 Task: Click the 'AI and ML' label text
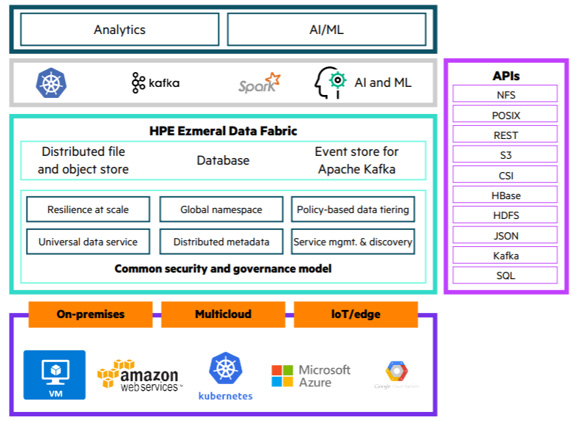coord(383,83)
